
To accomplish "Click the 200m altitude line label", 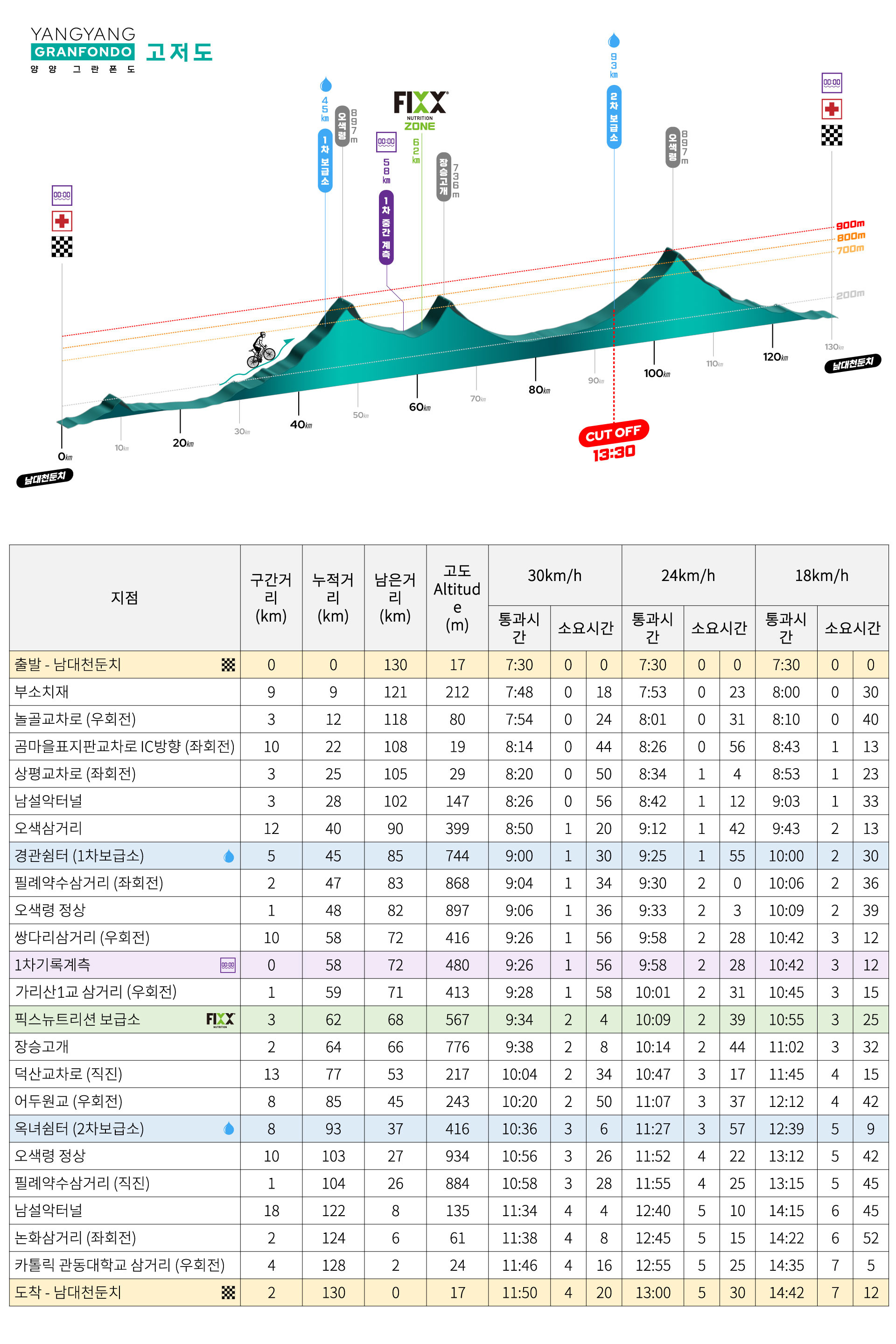I will point(850,295).
